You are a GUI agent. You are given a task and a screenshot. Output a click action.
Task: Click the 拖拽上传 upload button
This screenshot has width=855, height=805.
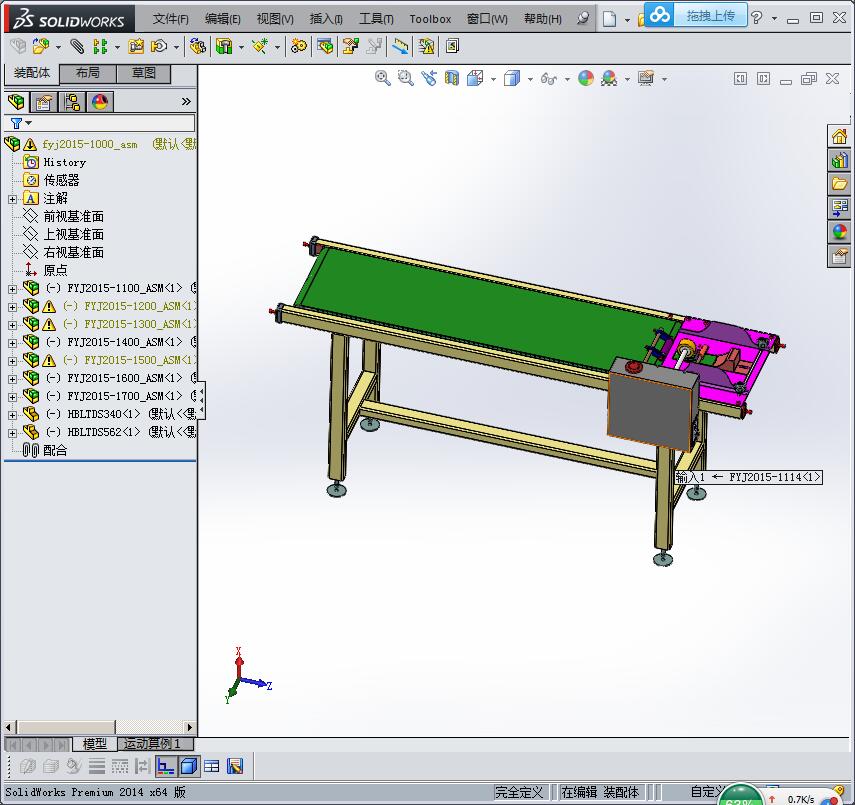(x=699, y=16)
